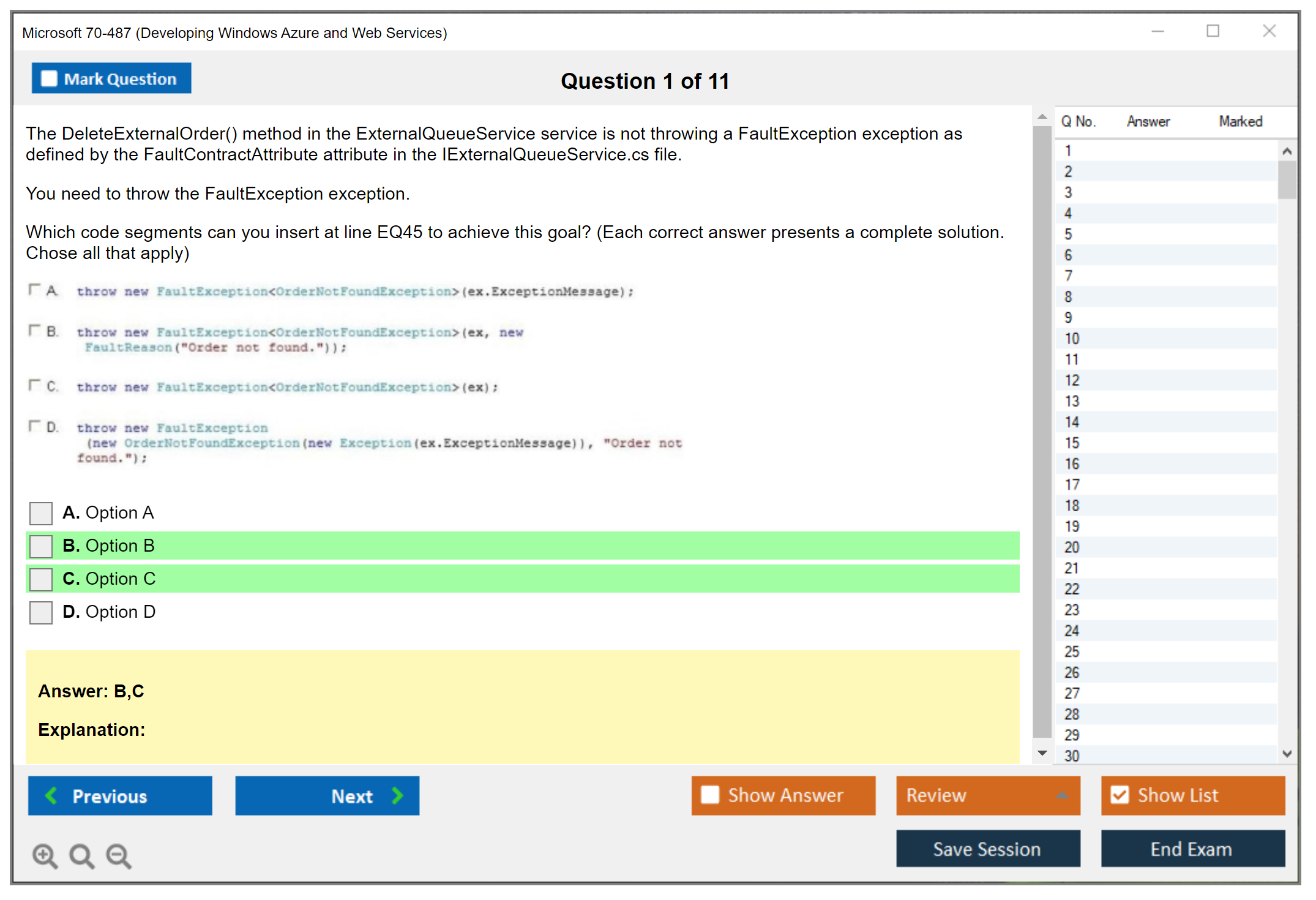Uncheck the Show List checkbox
This screenshot has height=900, width=1316.
(1120, 795)
